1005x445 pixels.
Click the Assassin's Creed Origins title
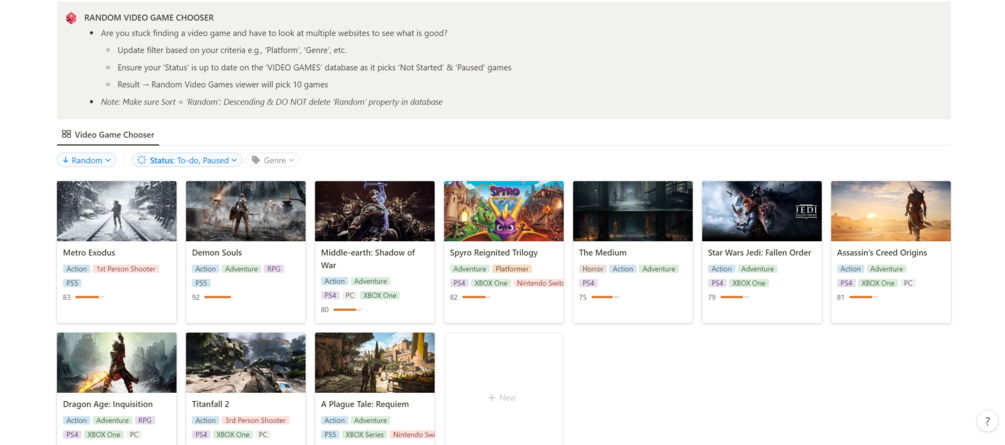point(881,253)
